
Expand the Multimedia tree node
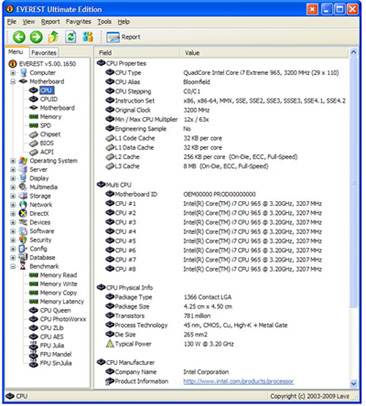tap(13, 187)
